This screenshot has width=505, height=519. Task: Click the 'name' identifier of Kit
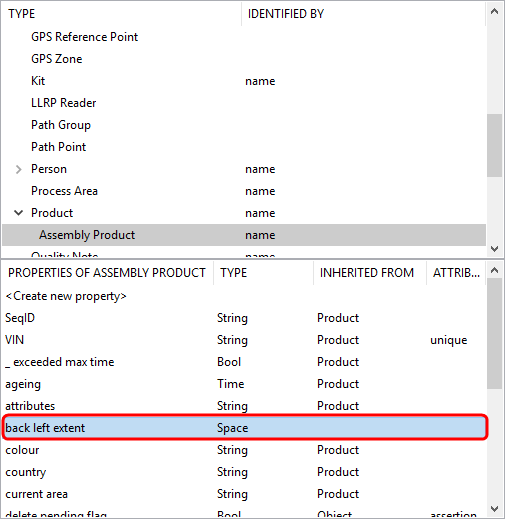tap(260, 81)
